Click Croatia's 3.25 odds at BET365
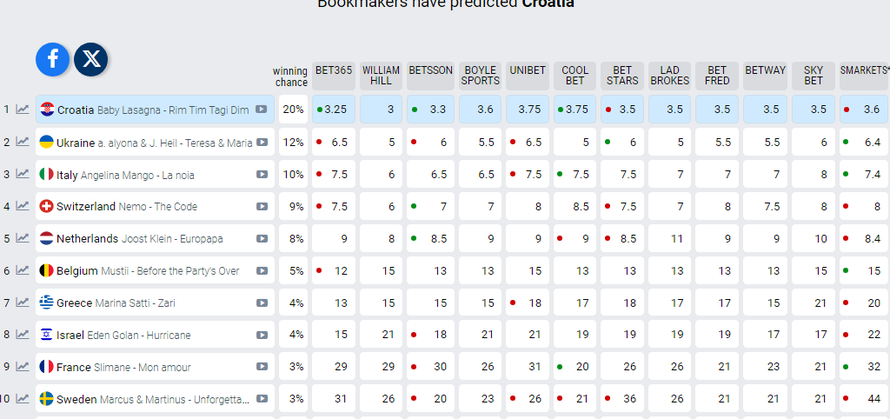 point(336,109)
